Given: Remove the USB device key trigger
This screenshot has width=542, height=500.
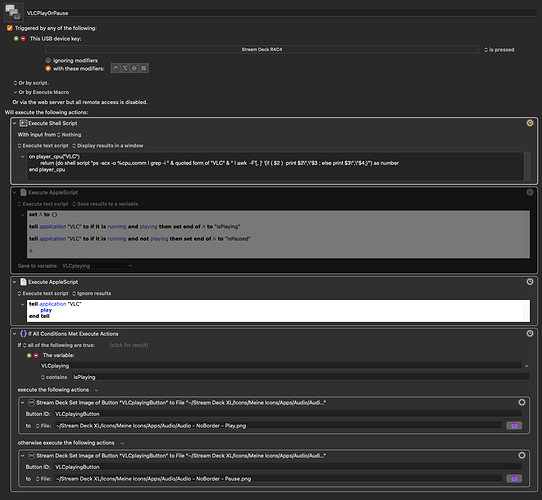Looking at the screenshot, I should [x=23, y=39].
